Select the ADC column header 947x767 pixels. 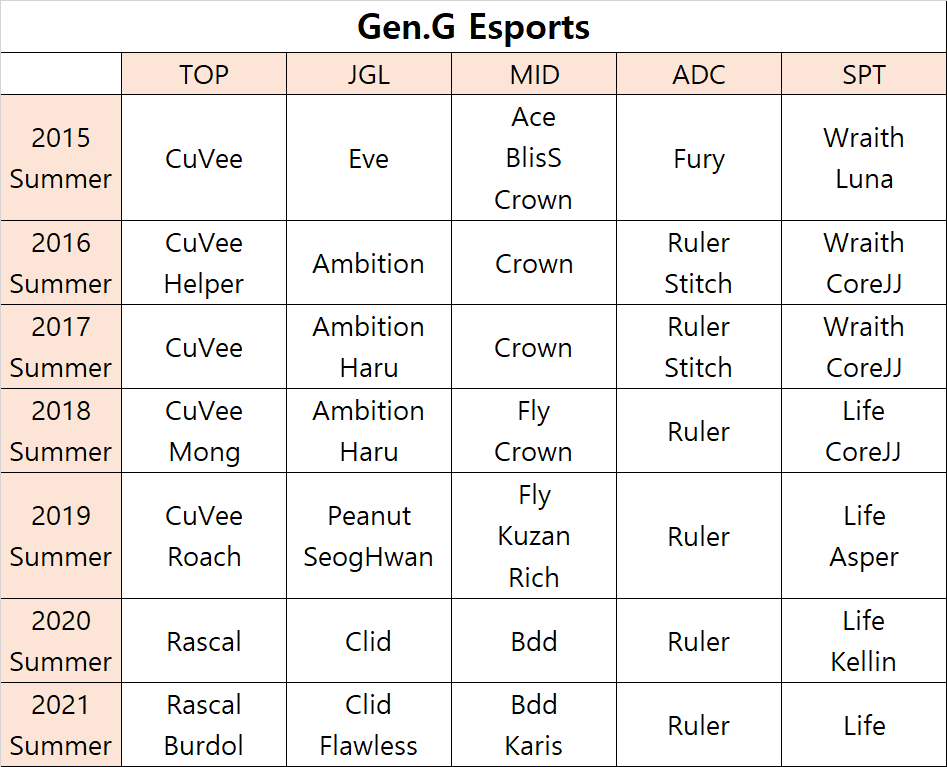pyautogui.click(x=699, y=74)
